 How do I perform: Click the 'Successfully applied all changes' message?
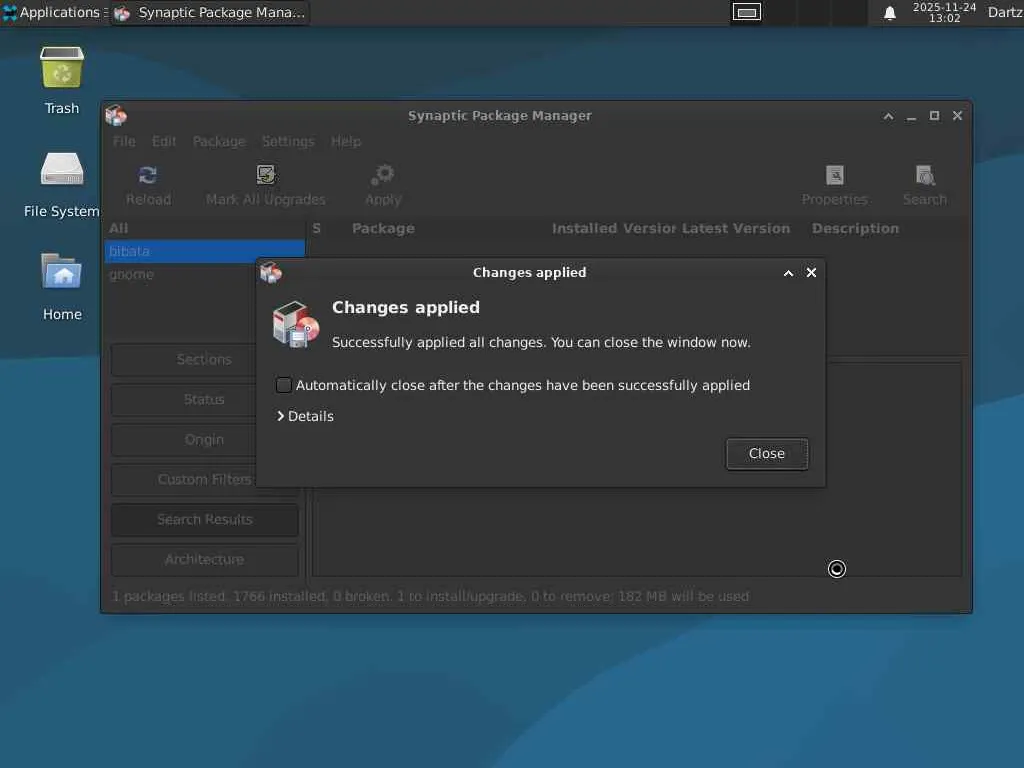point(541,342)
